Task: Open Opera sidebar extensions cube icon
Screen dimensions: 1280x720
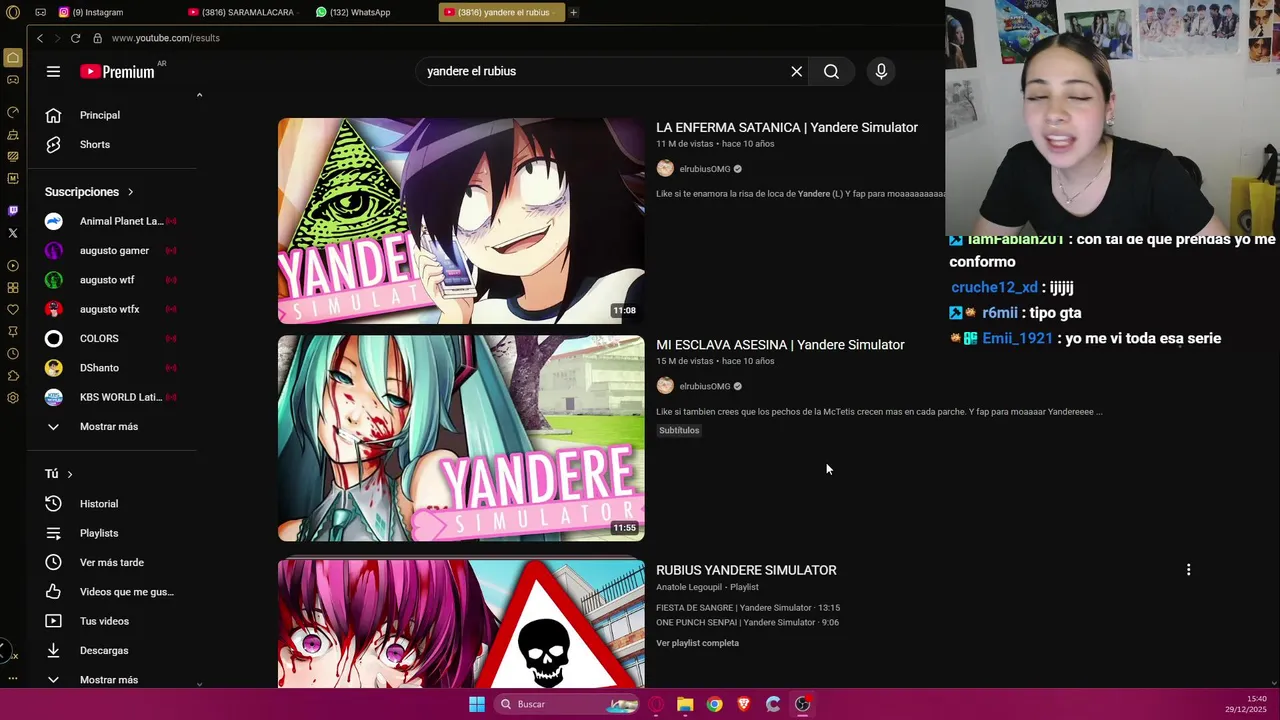Action: (x=13, y=376)
